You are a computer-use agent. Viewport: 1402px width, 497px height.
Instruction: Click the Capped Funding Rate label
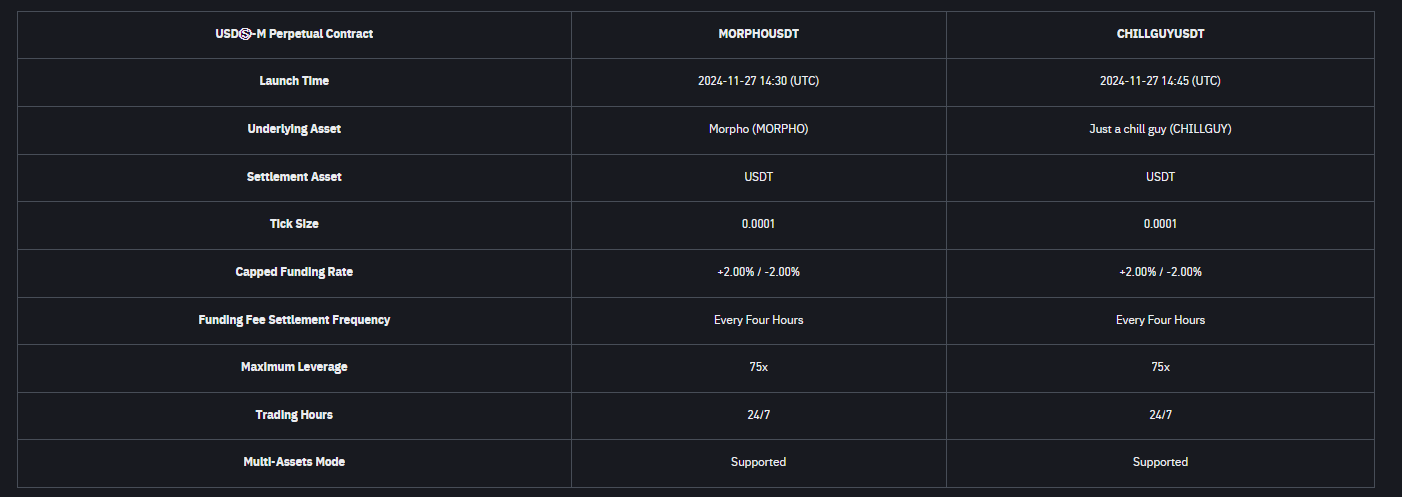tap(294, 272)
